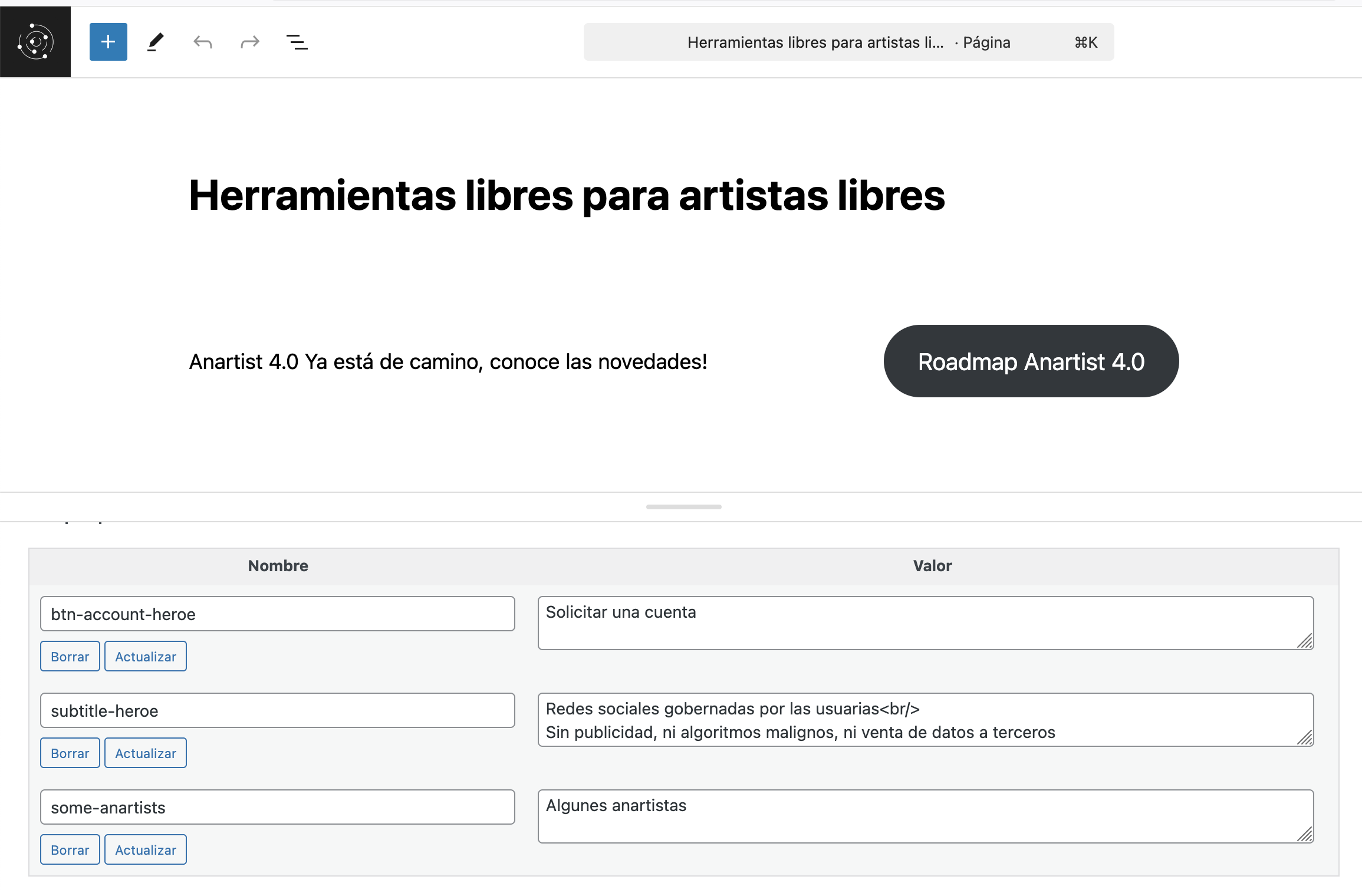Image resolution: width=1362 pixels, height=896 pixels.
Task: Edit the Solicitar una cuenta value field
Action: [x=926, y=623]
